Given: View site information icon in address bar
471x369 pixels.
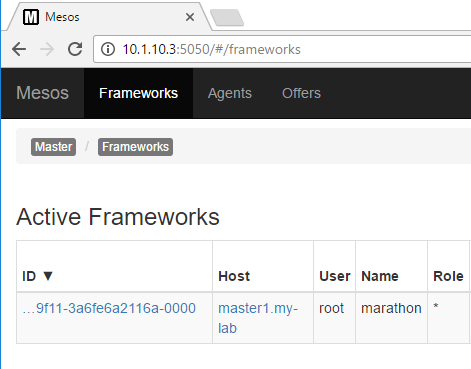Looking at the screenshot, I should [108, 49].
